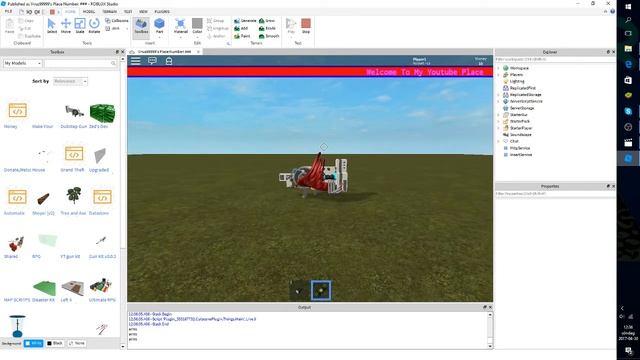Select the first hotbar tool slot
The height and width of the screenshot is (360, 640).
[299, 290]
